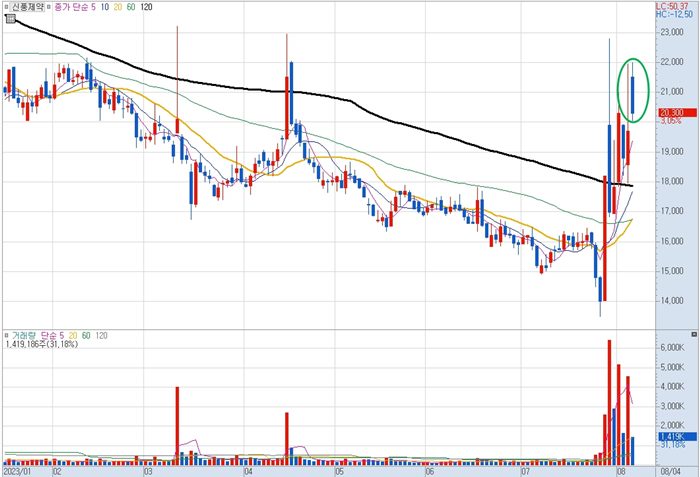Screen dimensions: 700x477
Task: Click the 16,000 price axis label
Action: pos(671,241)
